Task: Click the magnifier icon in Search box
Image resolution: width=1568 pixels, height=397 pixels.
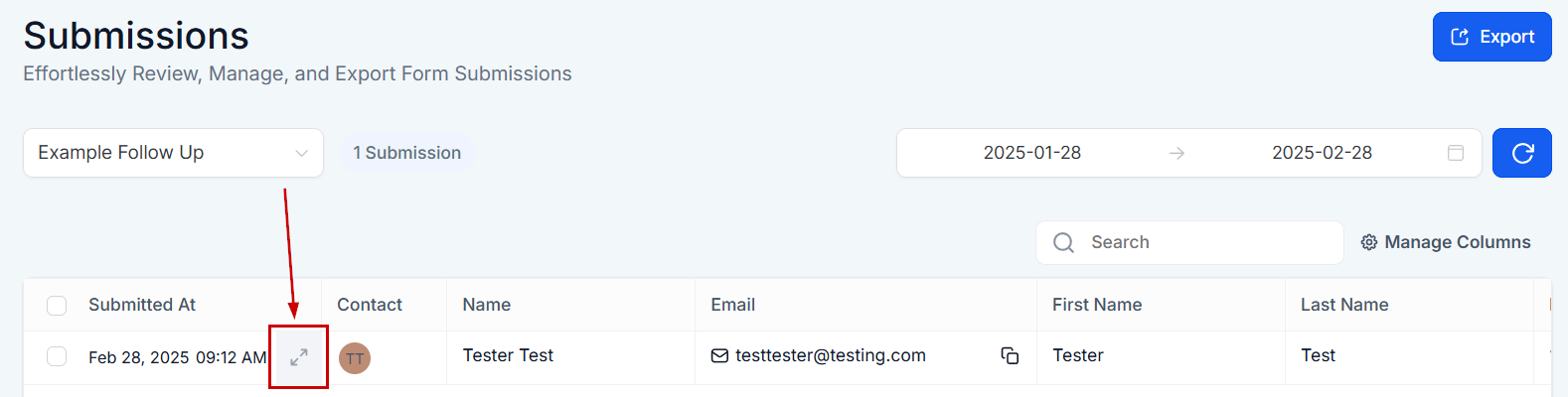Action: click(1064, 242)
